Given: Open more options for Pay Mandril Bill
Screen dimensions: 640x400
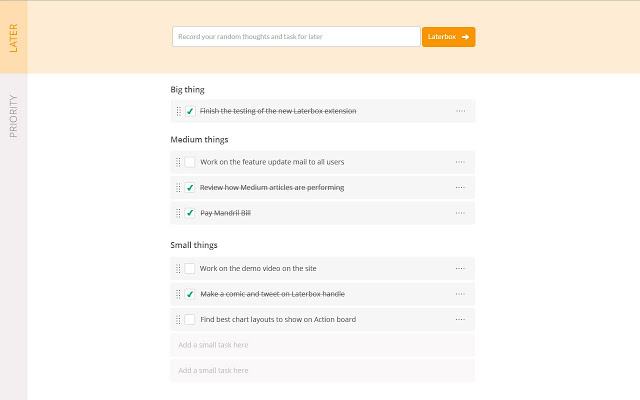Looking at the screenshot, I should point(460,213).
